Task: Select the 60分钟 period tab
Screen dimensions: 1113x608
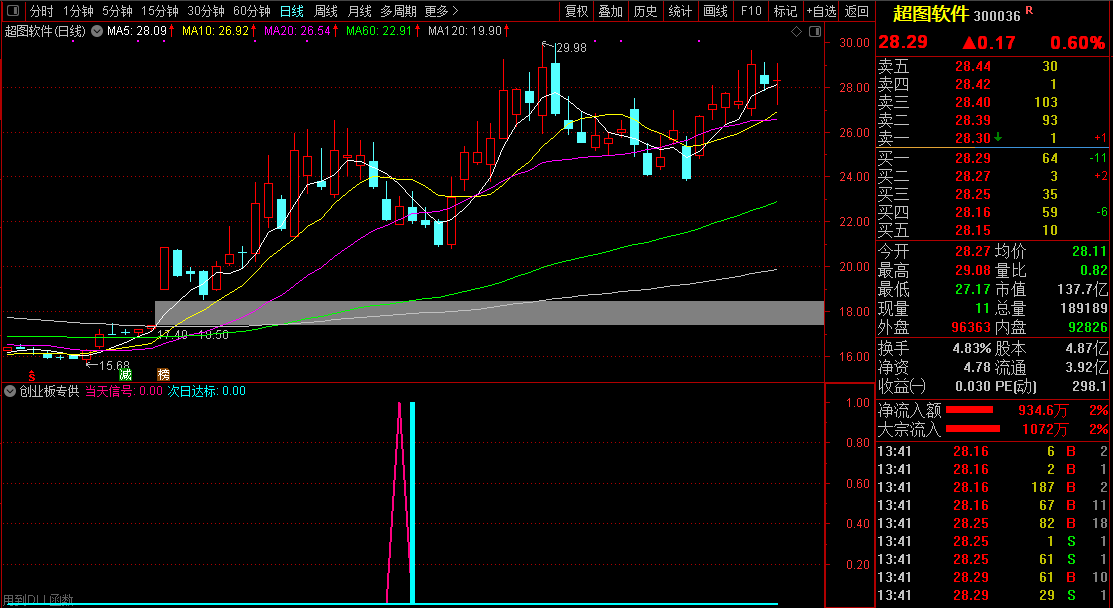Action: (x=251, y=12)
